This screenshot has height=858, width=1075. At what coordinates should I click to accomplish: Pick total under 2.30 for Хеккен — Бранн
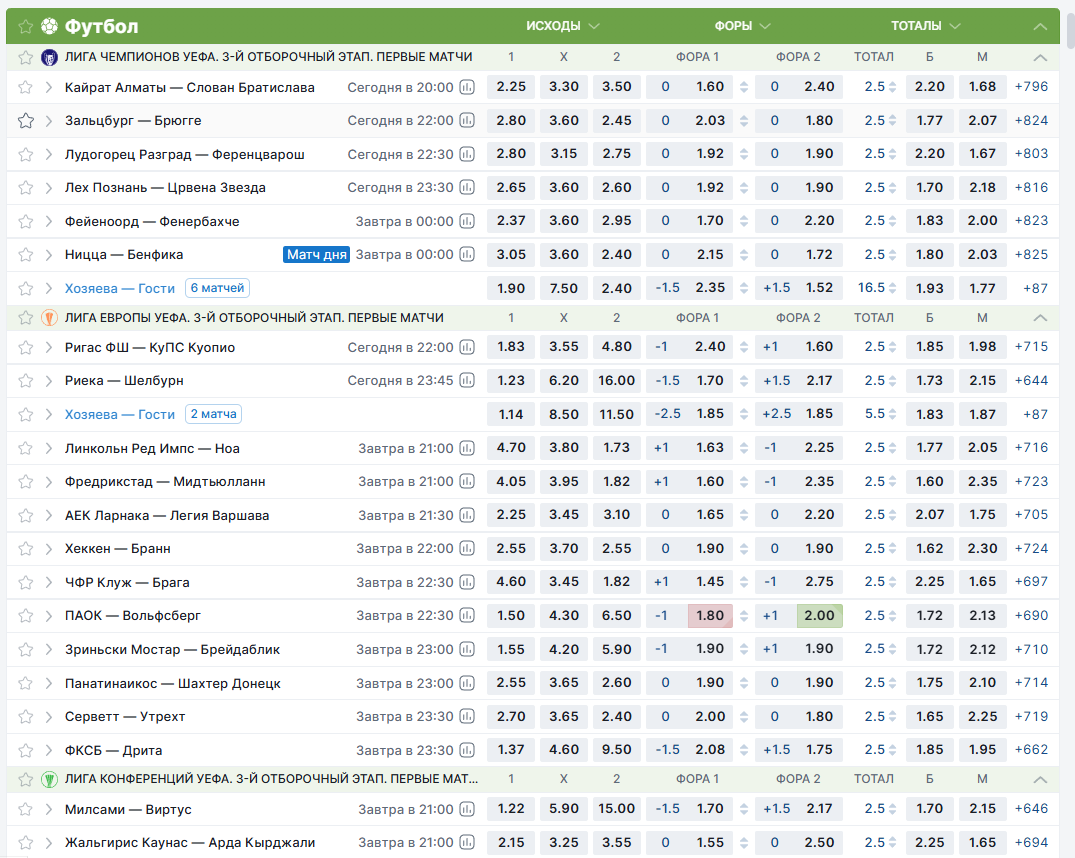[x=982, y=549]
